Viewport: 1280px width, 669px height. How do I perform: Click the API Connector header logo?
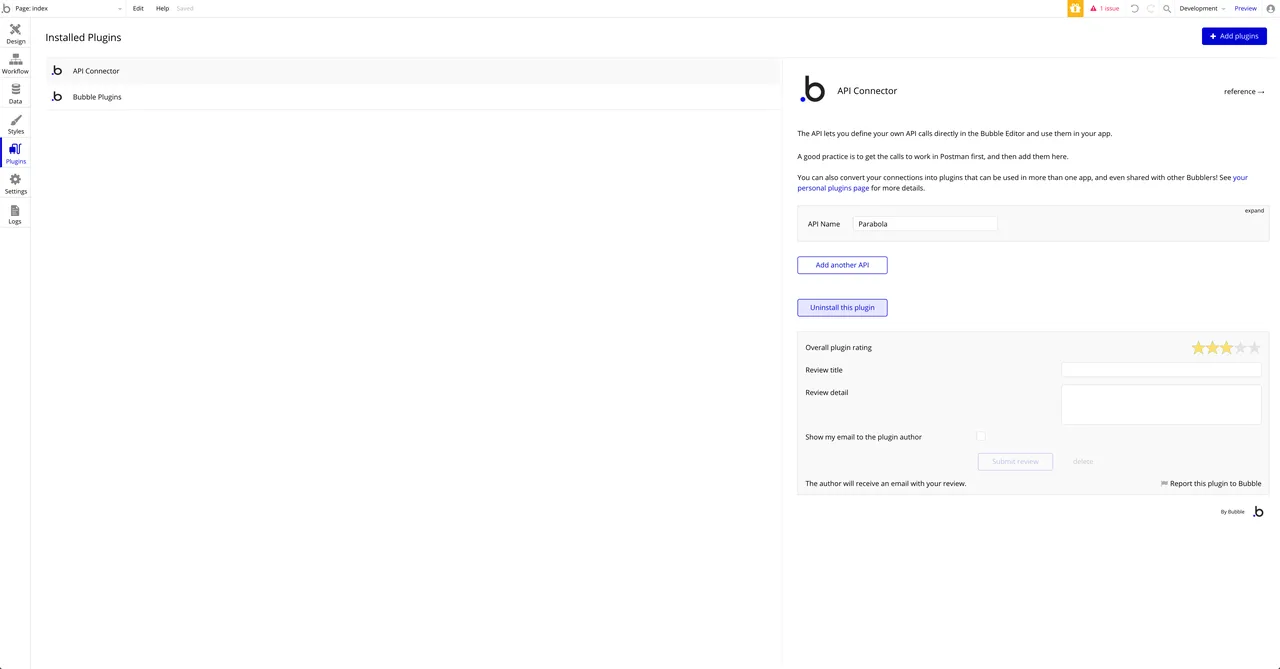click(812, 90)
